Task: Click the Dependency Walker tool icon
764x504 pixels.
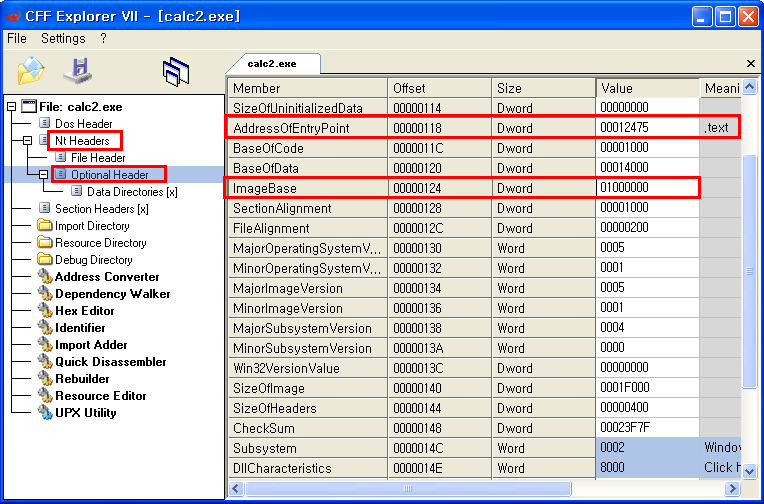Action: coord(45,293)
